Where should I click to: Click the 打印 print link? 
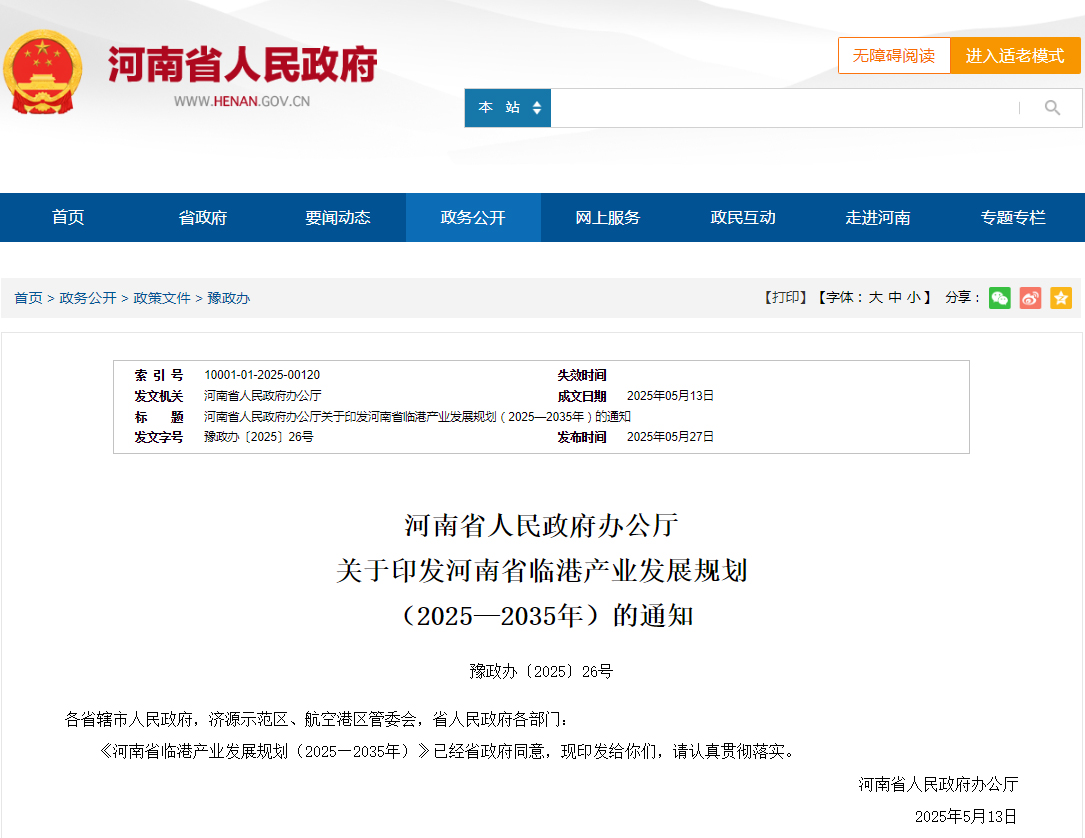pos(786,298)
